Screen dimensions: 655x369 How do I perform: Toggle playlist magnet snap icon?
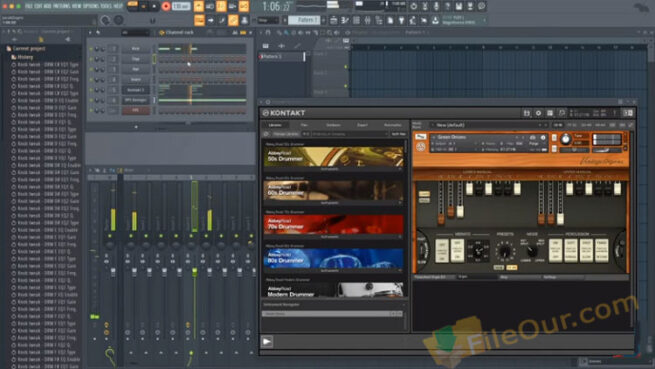[x=268, y=33]
